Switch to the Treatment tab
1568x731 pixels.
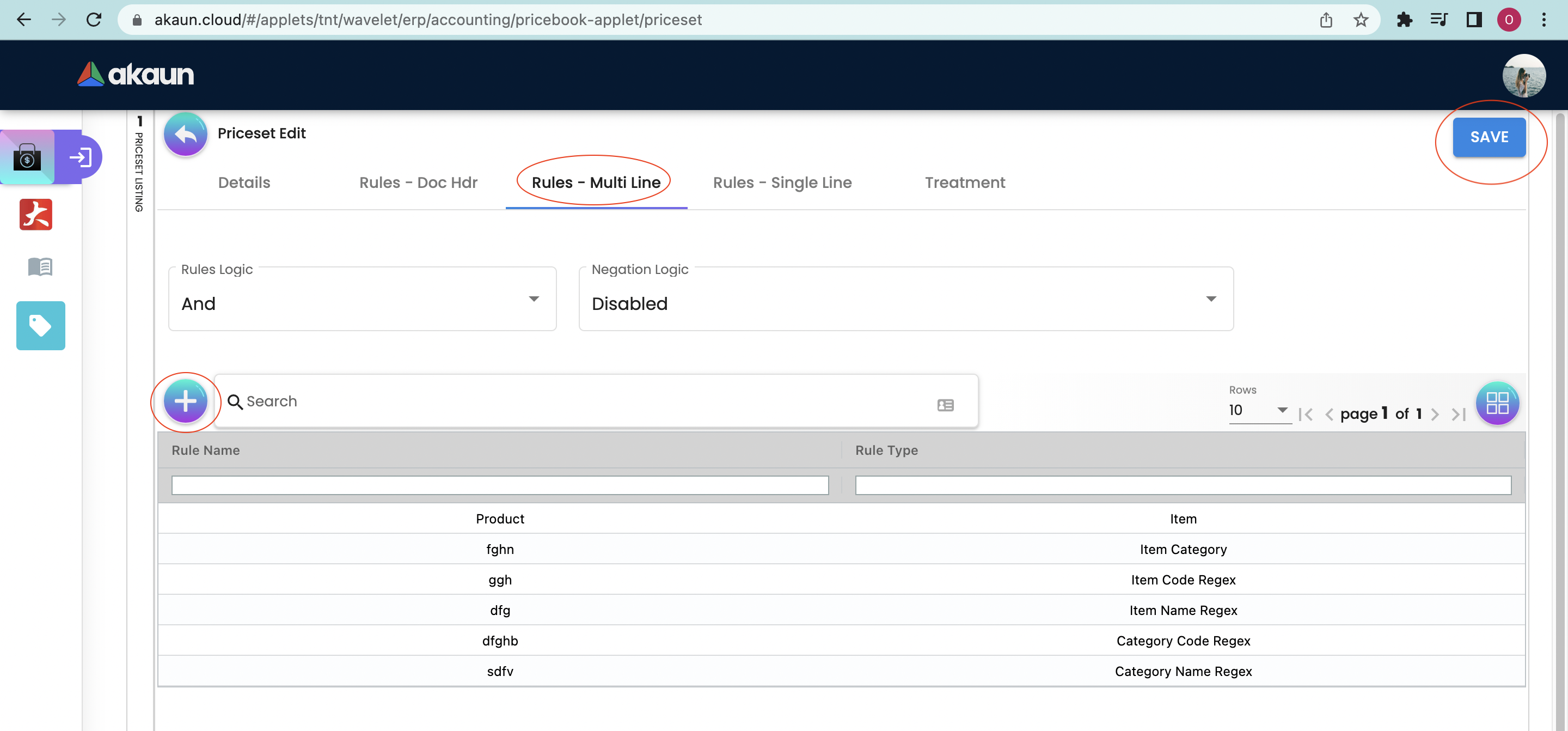(964, 183)
